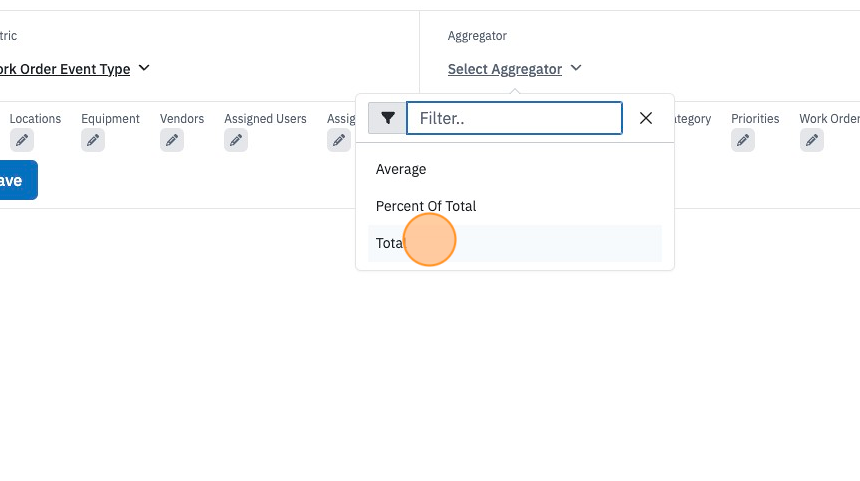Image resolution: width=860 pixels, height=481 pixels.
Task: Click pencil icon beside the dropdown panel
Action: [x=339, y=140]
